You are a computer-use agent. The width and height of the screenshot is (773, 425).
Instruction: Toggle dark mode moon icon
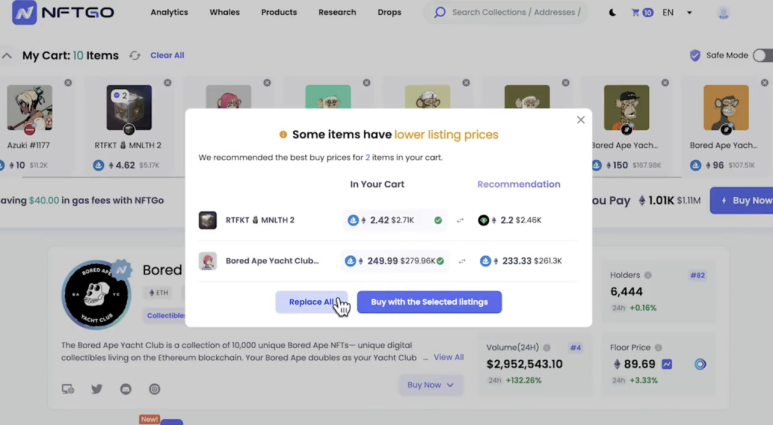(x=612, y=13)
